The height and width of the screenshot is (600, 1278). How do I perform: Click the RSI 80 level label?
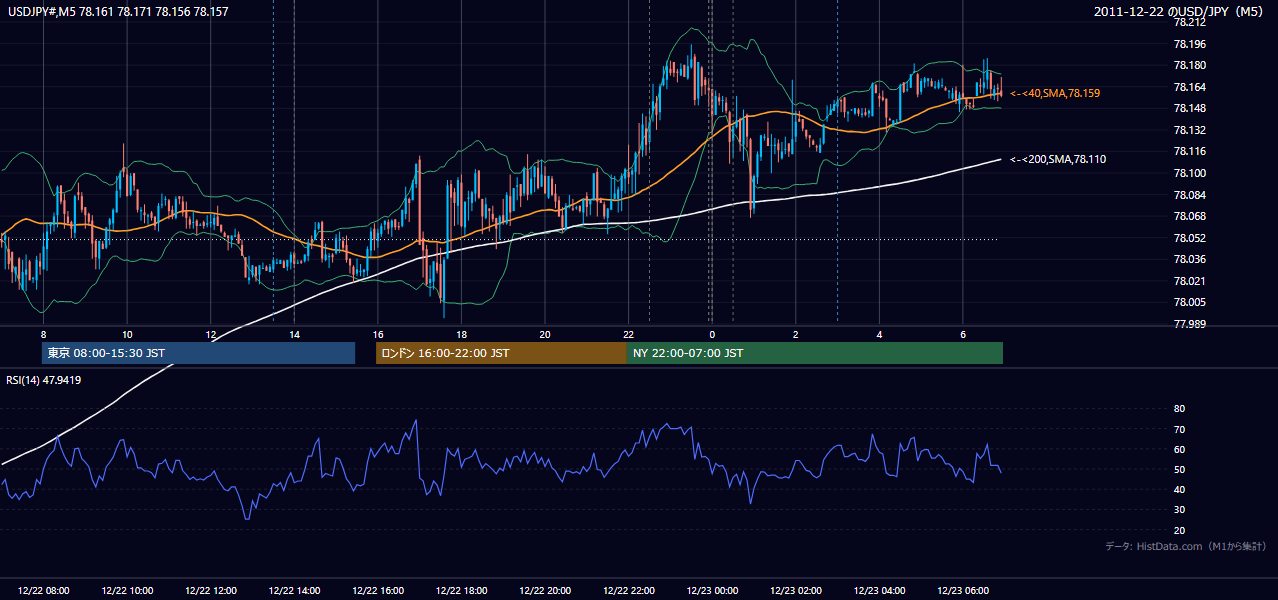1180,409
